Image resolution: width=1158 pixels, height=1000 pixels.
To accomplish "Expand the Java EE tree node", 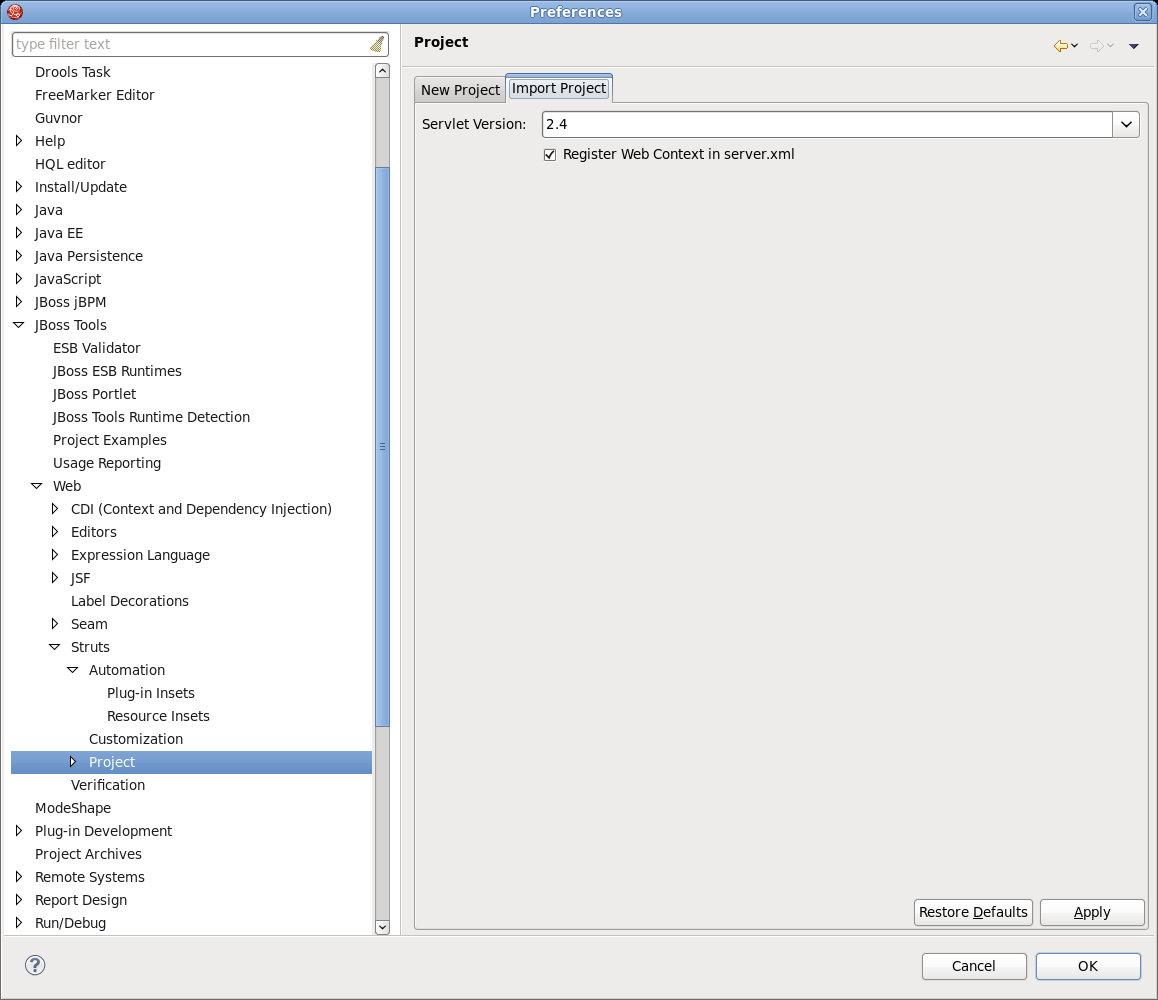I will point(17,233).
